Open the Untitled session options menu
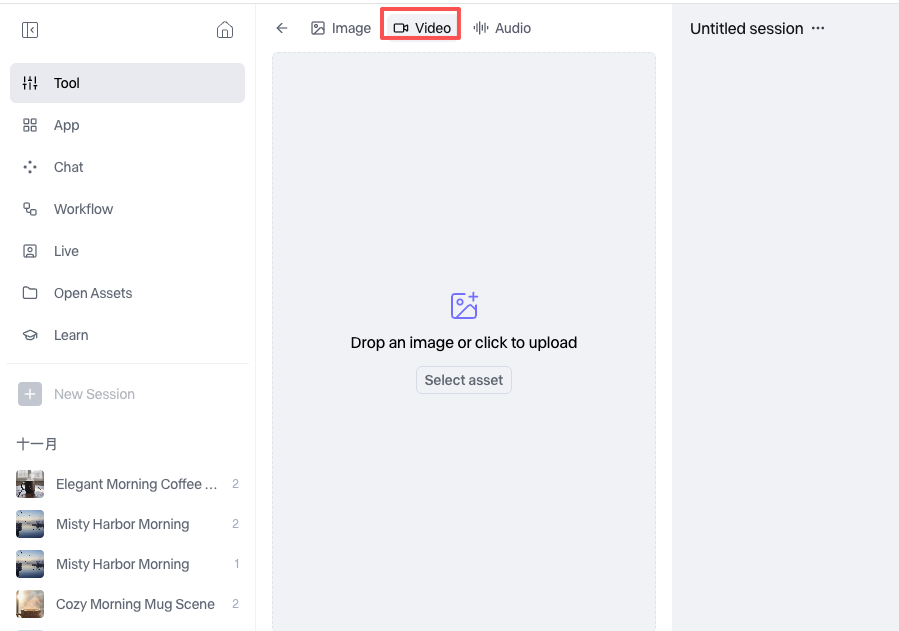The height and width of the screenshot is (631, 899). [x=818, y=28]
